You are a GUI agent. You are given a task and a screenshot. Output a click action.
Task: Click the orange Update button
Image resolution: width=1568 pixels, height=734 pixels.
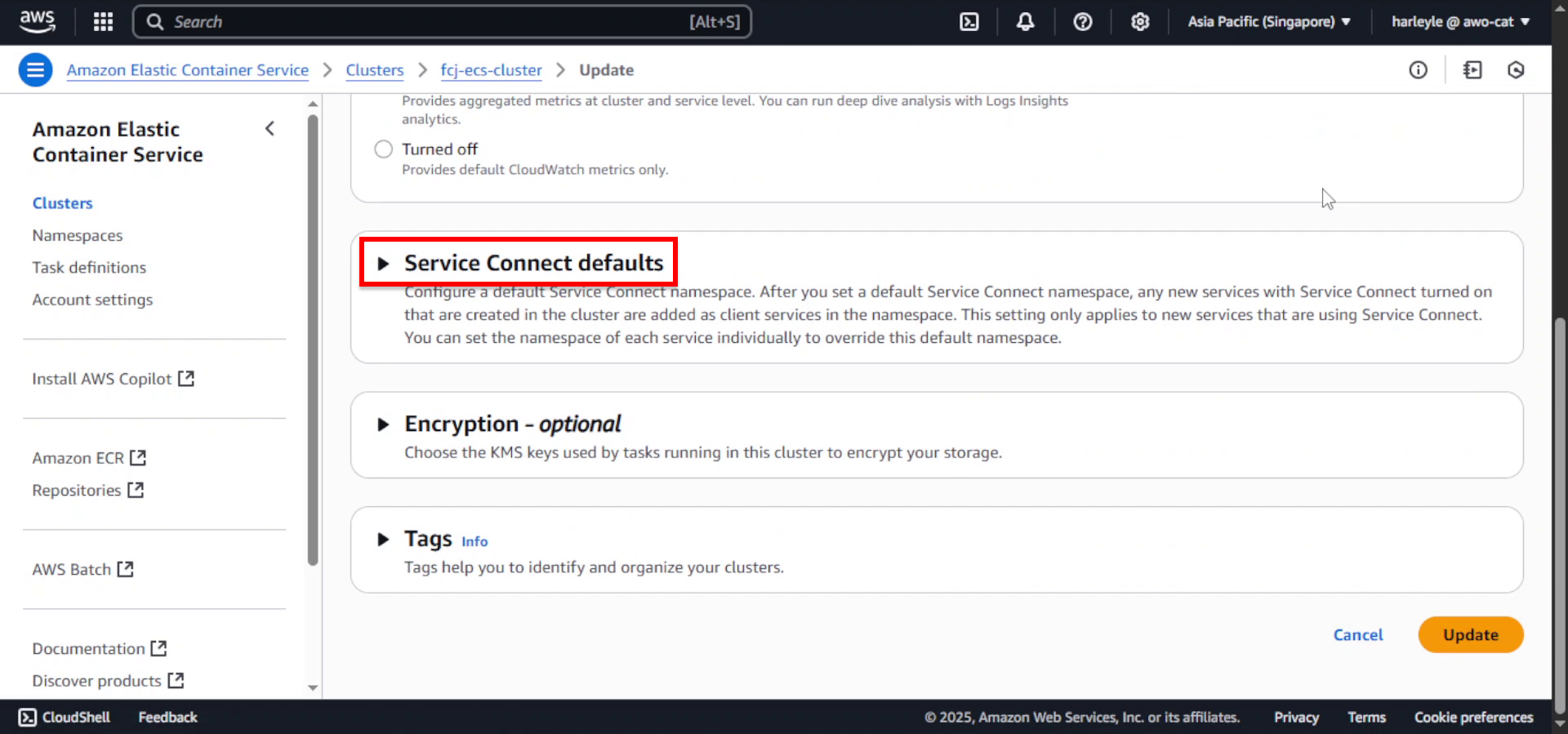(1471, 634)
